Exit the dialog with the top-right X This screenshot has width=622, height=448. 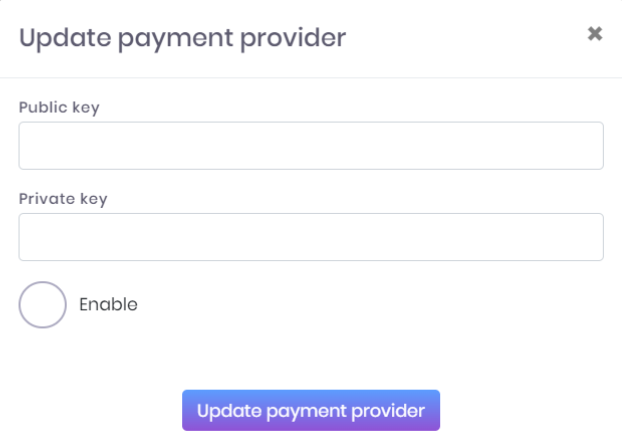coord(595,34)
